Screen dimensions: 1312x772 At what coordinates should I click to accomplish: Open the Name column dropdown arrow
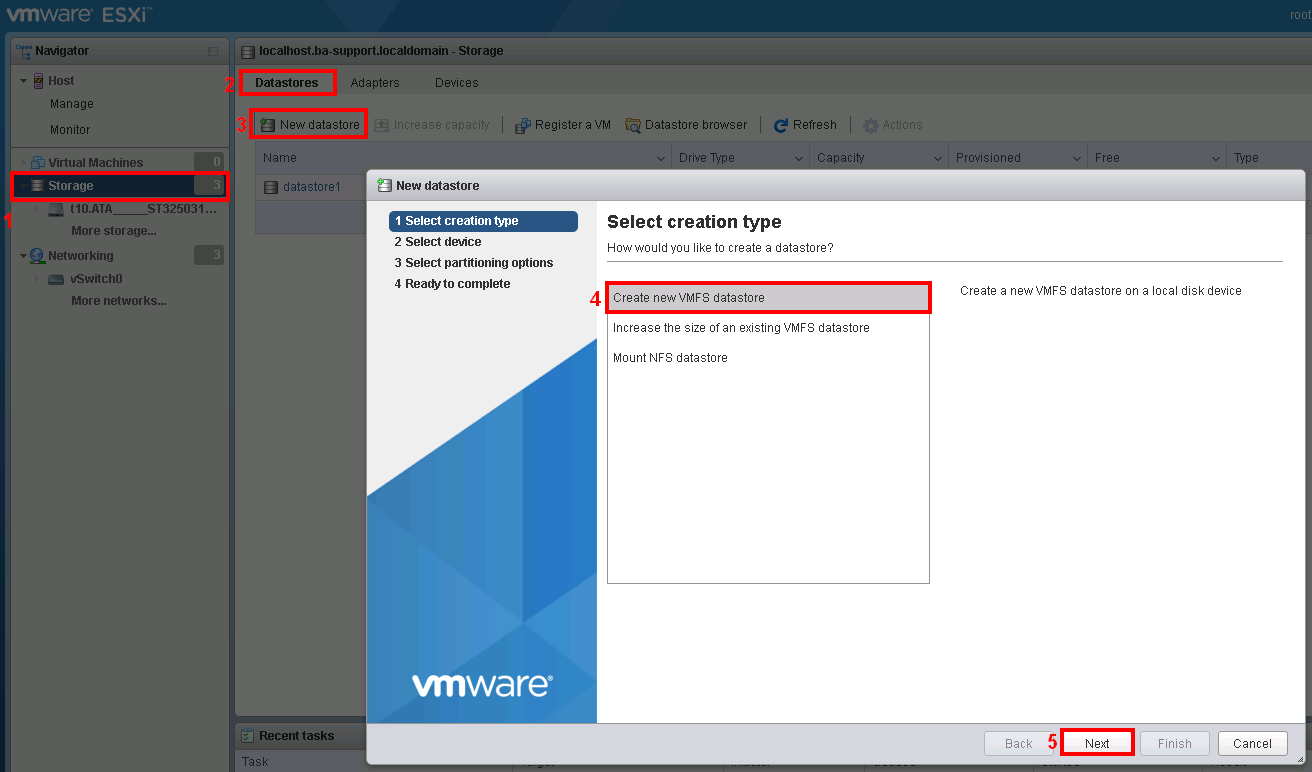coord(661,158)
